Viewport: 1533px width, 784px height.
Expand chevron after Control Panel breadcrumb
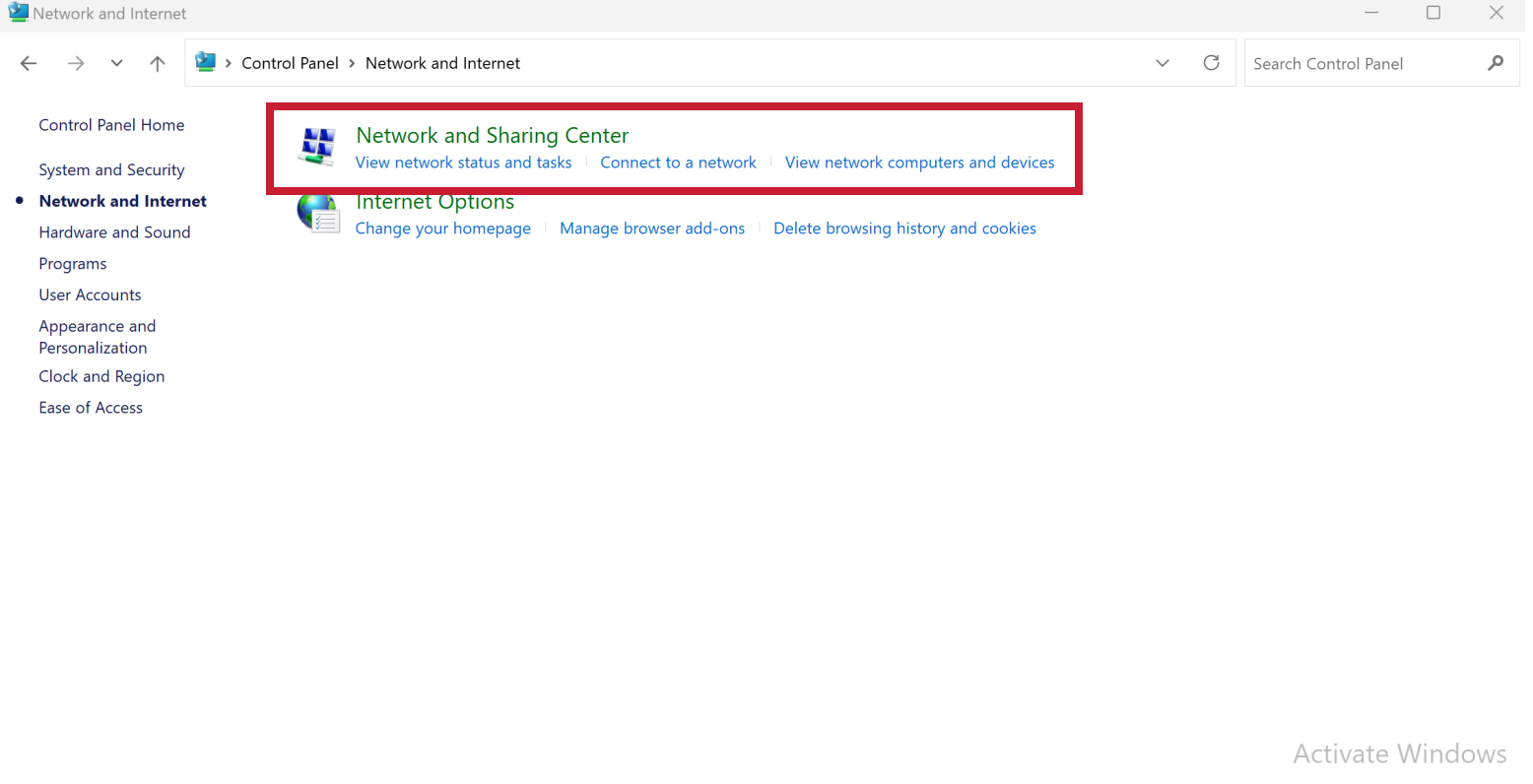click(352, 63)
